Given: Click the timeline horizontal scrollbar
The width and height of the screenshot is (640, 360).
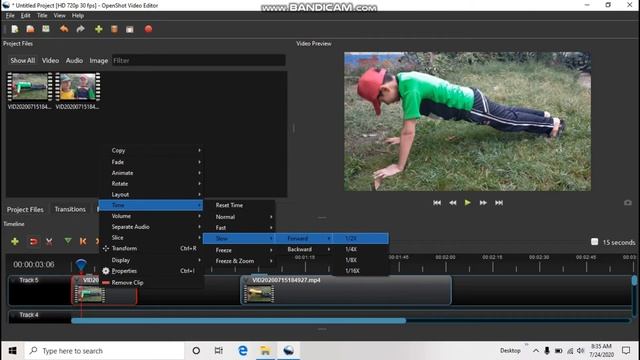Looking at the screenshot, I should click(238, 321).
